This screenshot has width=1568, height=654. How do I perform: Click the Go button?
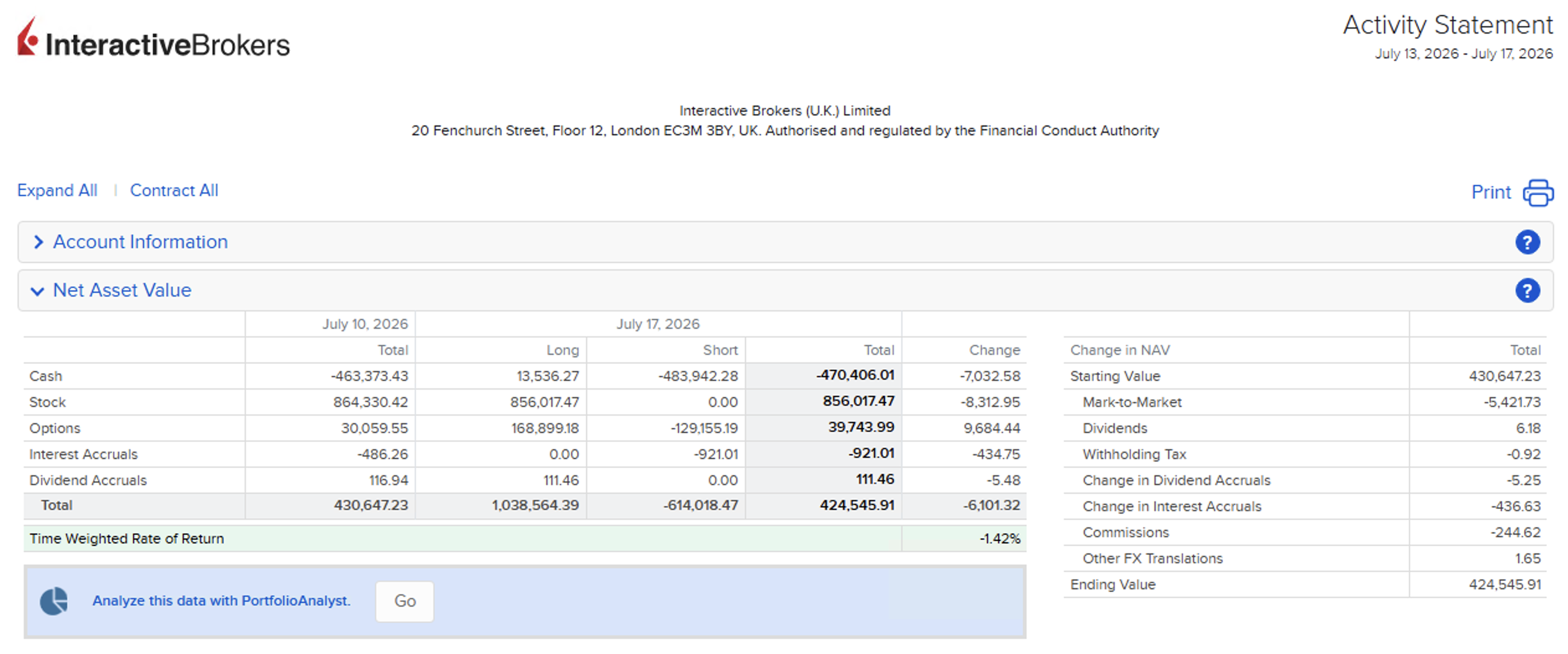click(x=405, y=601)
